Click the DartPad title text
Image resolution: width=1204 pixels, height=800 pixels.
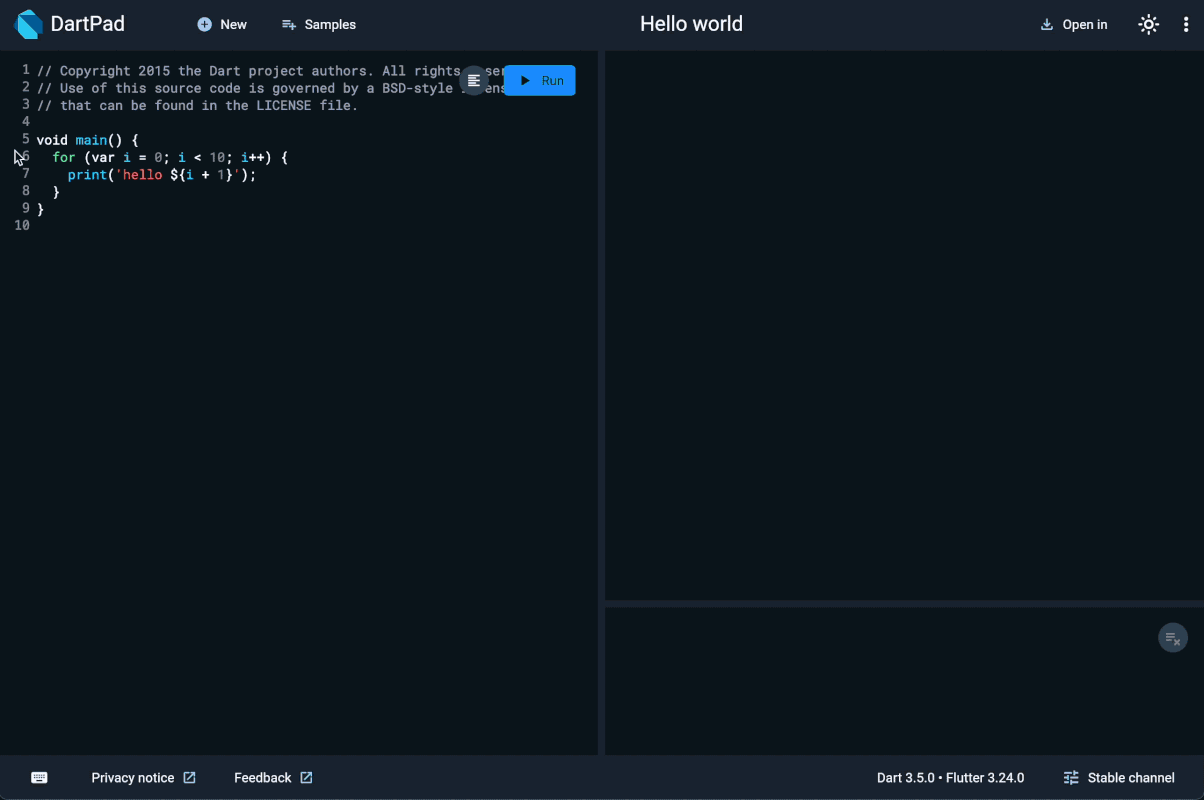88,24
